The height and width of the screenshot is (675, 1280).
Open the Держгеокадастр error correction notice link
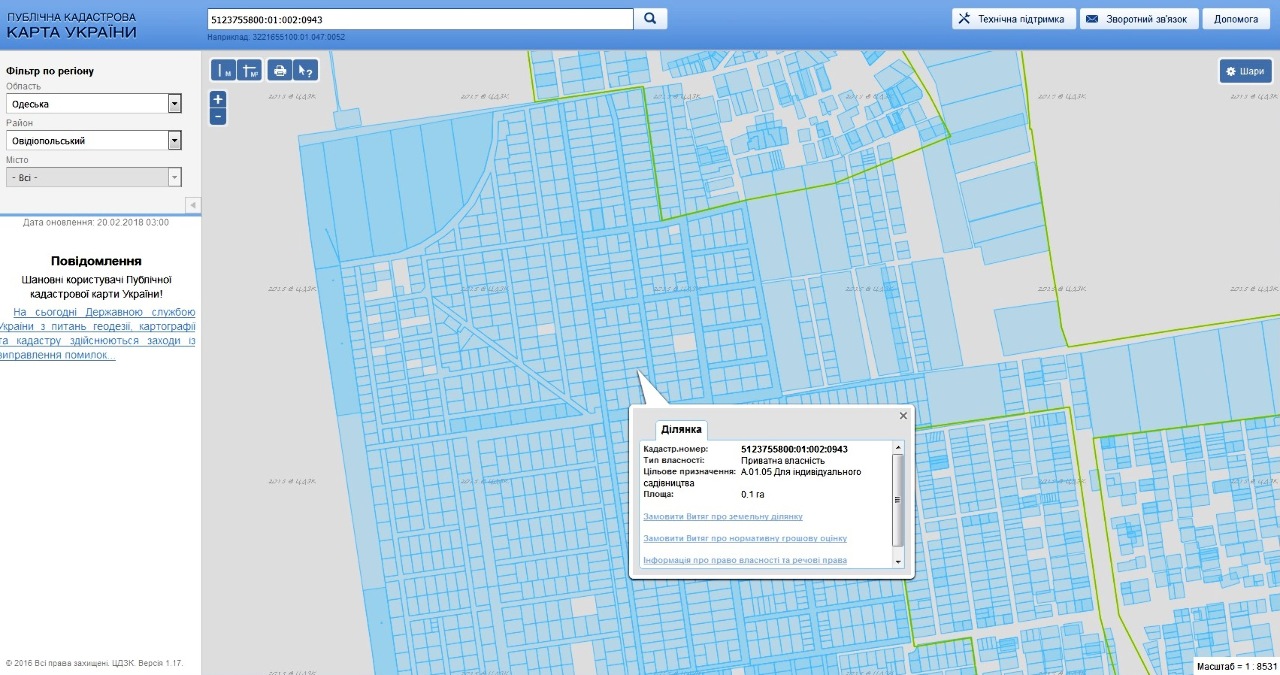point(98,334)
